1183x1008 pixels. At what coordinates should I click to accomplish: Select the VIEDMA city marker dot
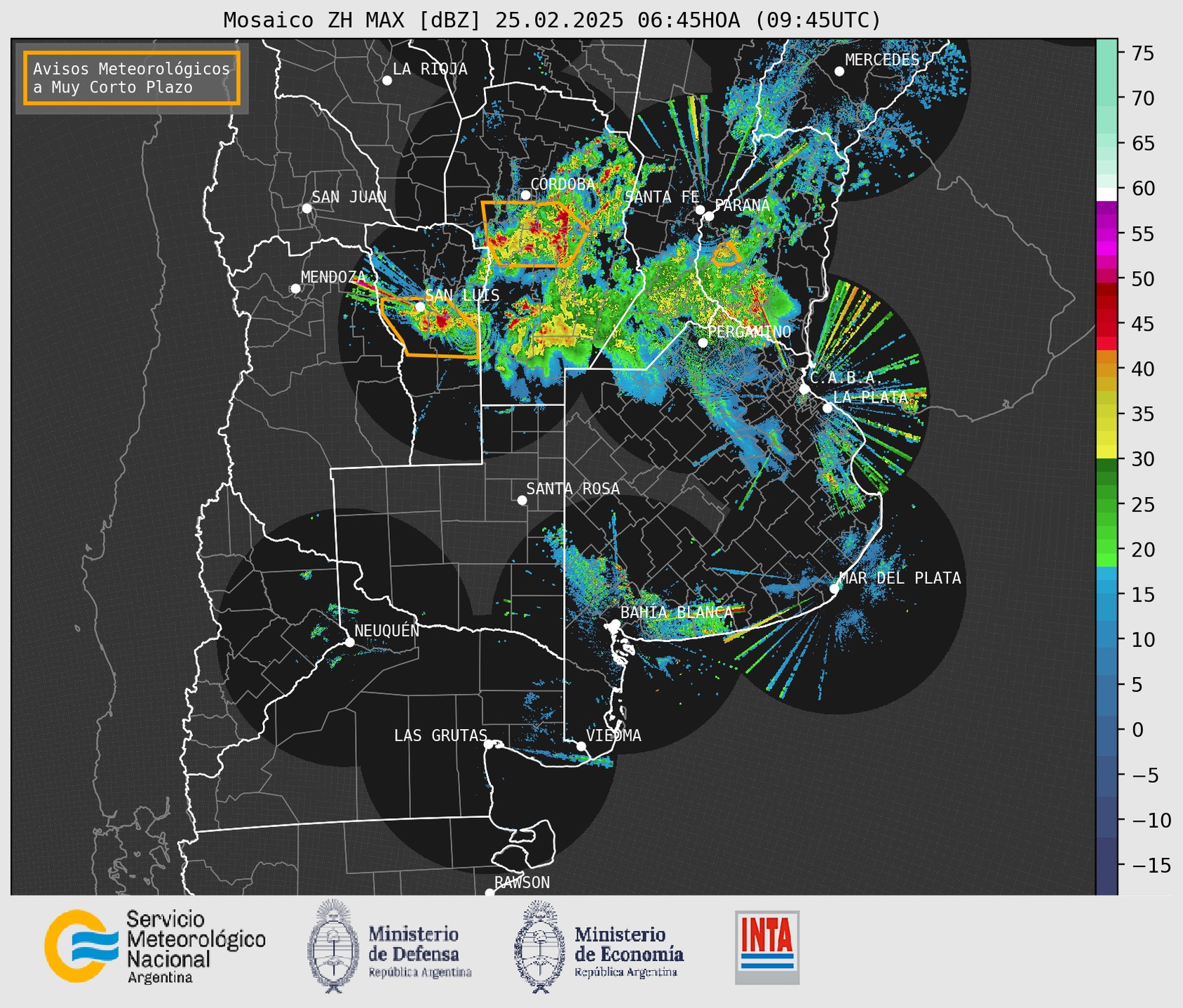pyautogui.click(x=581, y=746)
